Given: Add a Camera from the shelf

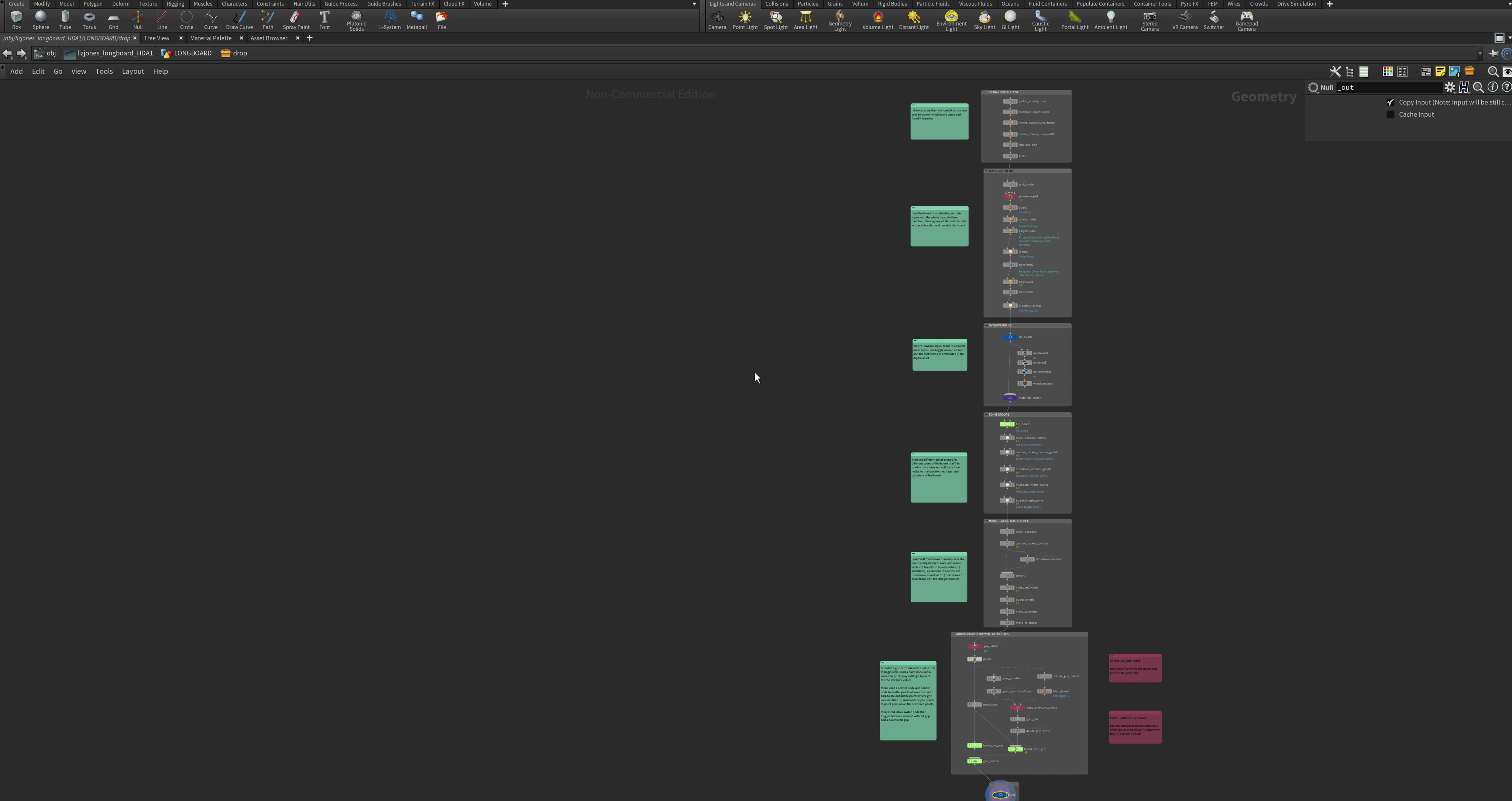Looking at the screenshot, I should coord(717,20).
